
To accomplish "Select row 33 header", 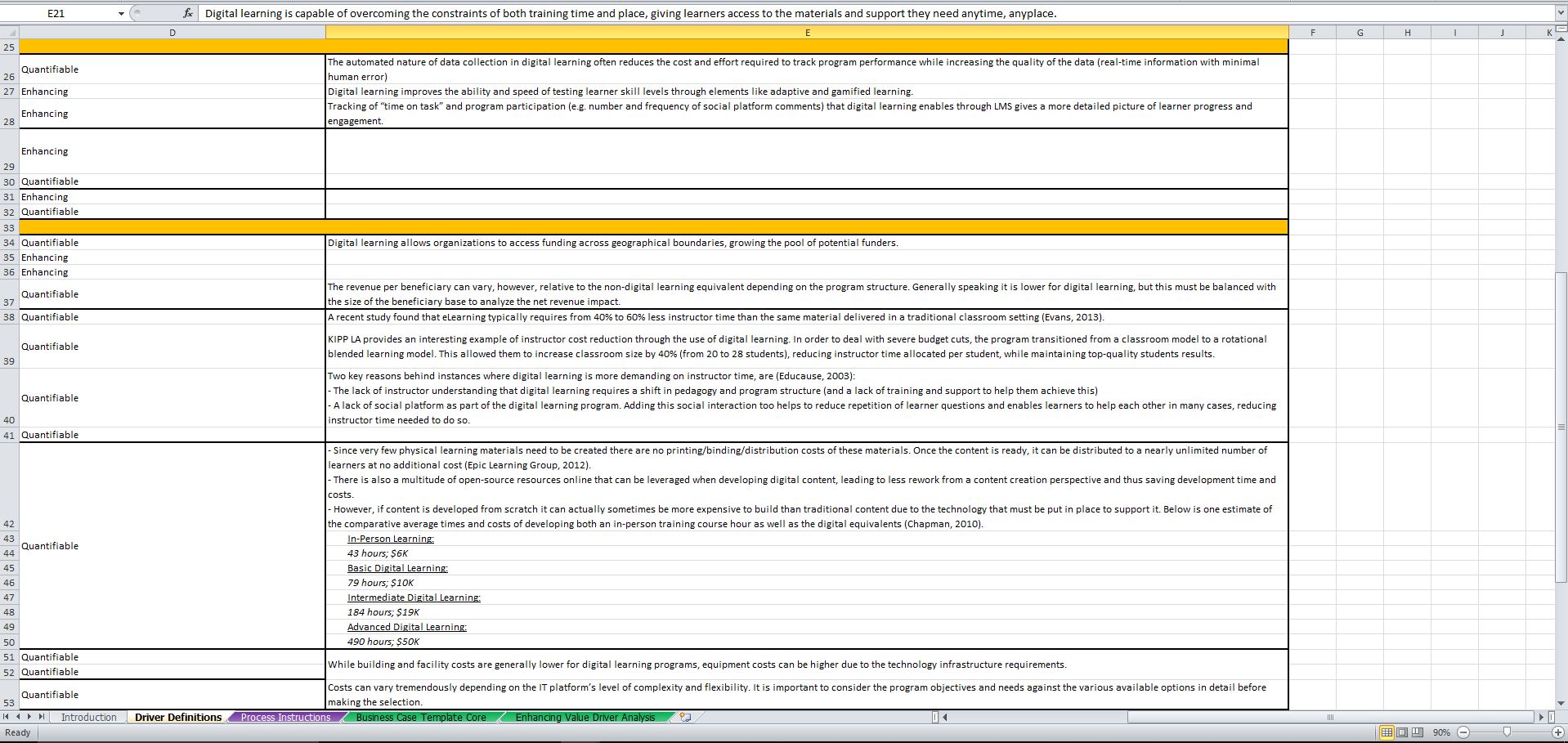I will 9,227.
